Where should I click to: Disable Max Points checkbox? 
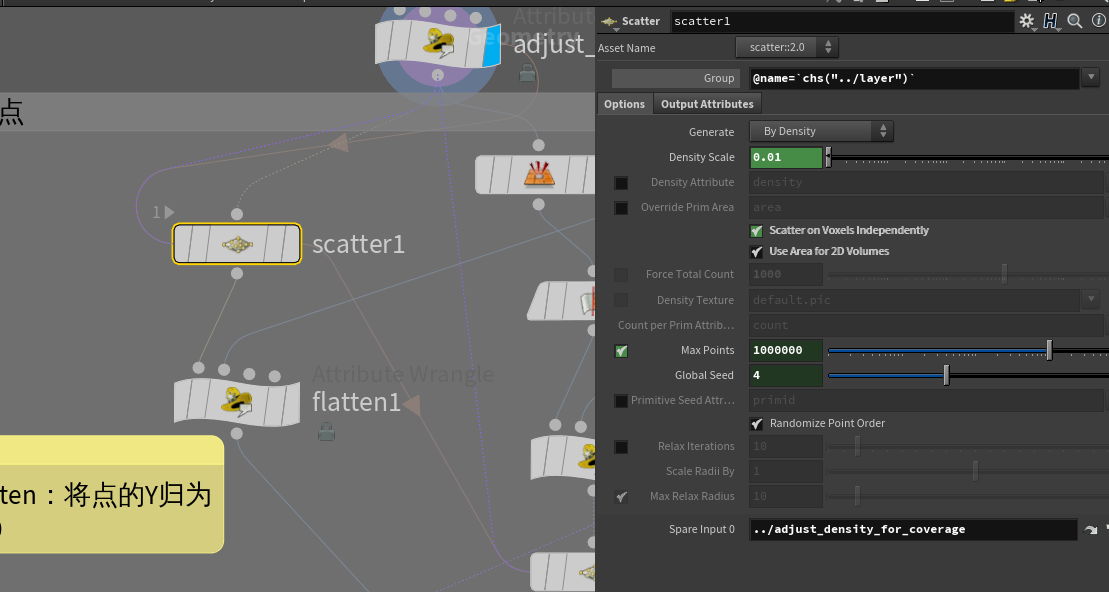point(621,351)
